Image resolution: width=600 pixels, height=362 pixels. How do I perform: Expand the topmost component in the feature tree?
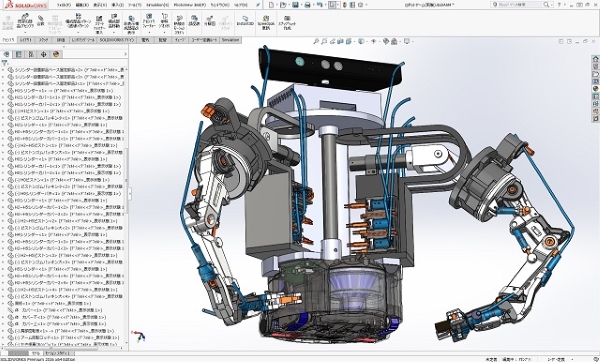click(x=3, y=70)
